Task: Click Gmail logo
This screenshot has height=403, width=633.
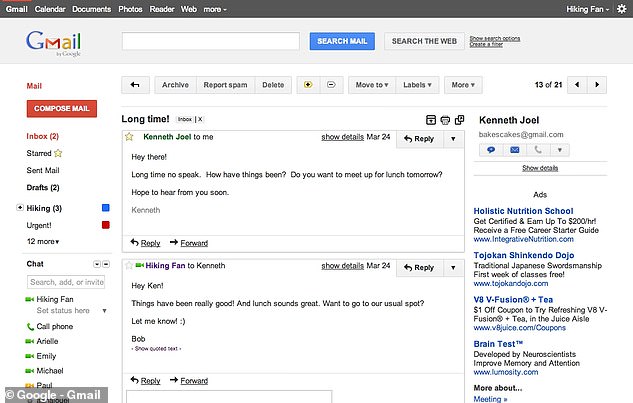Action: pyautogui.click(x=53, y=43)
